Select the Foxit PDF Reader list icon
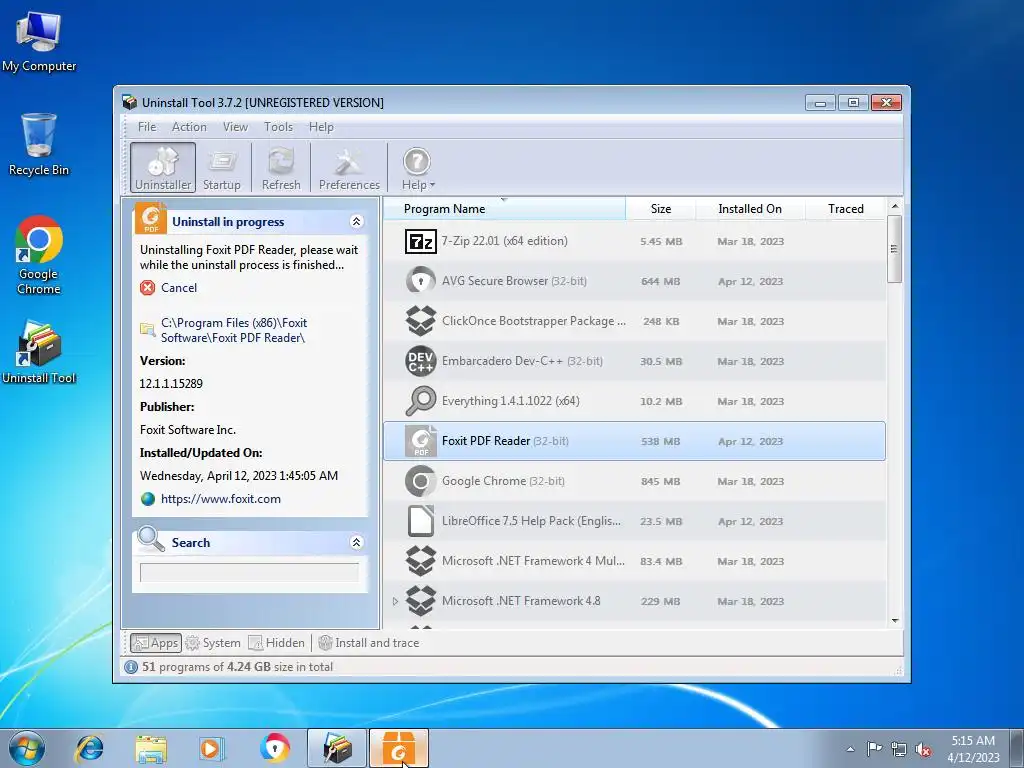 tap(421, 441)
